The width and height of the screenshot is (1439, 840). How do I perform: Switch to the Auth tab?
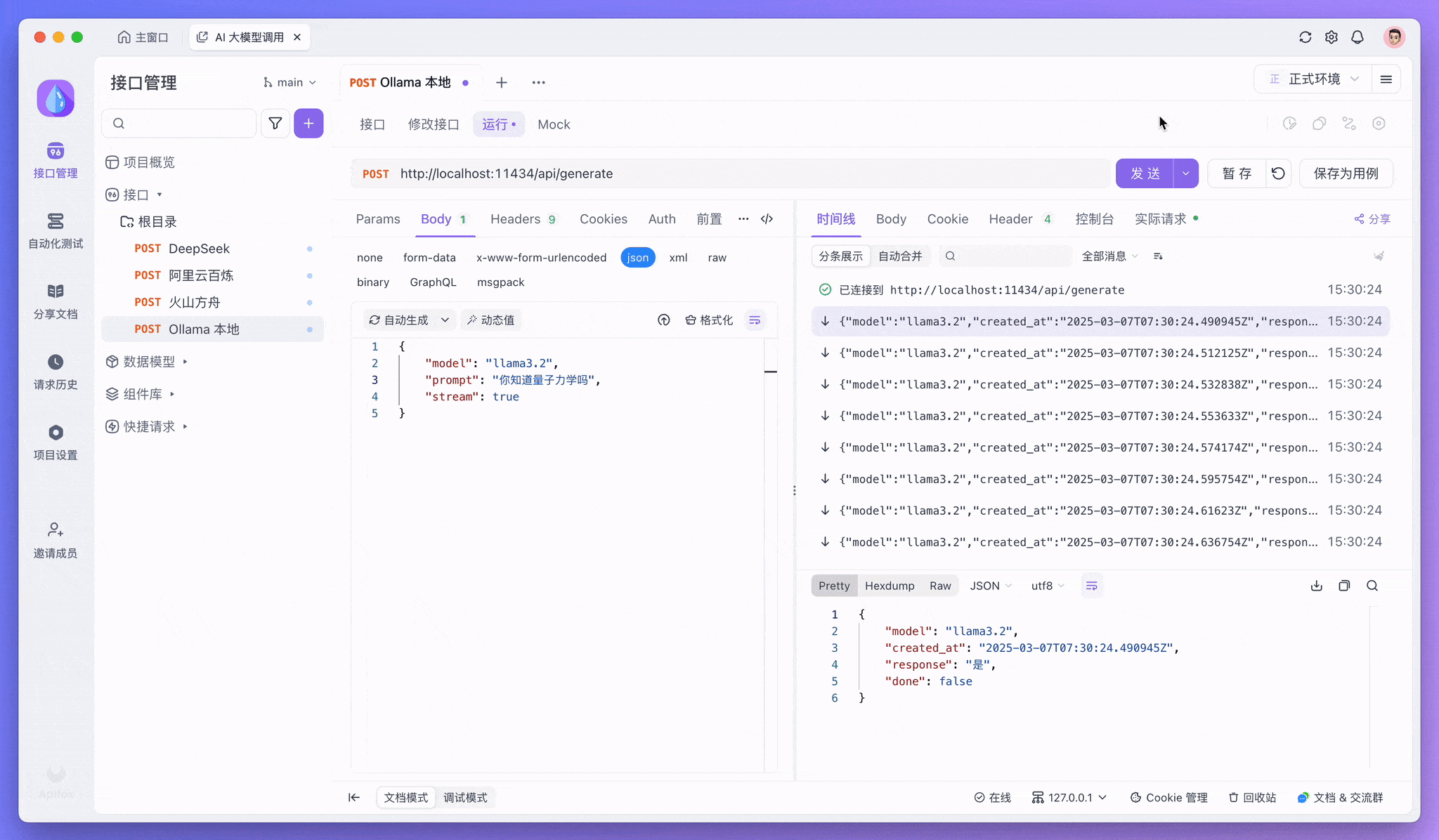tap(662, 219)
